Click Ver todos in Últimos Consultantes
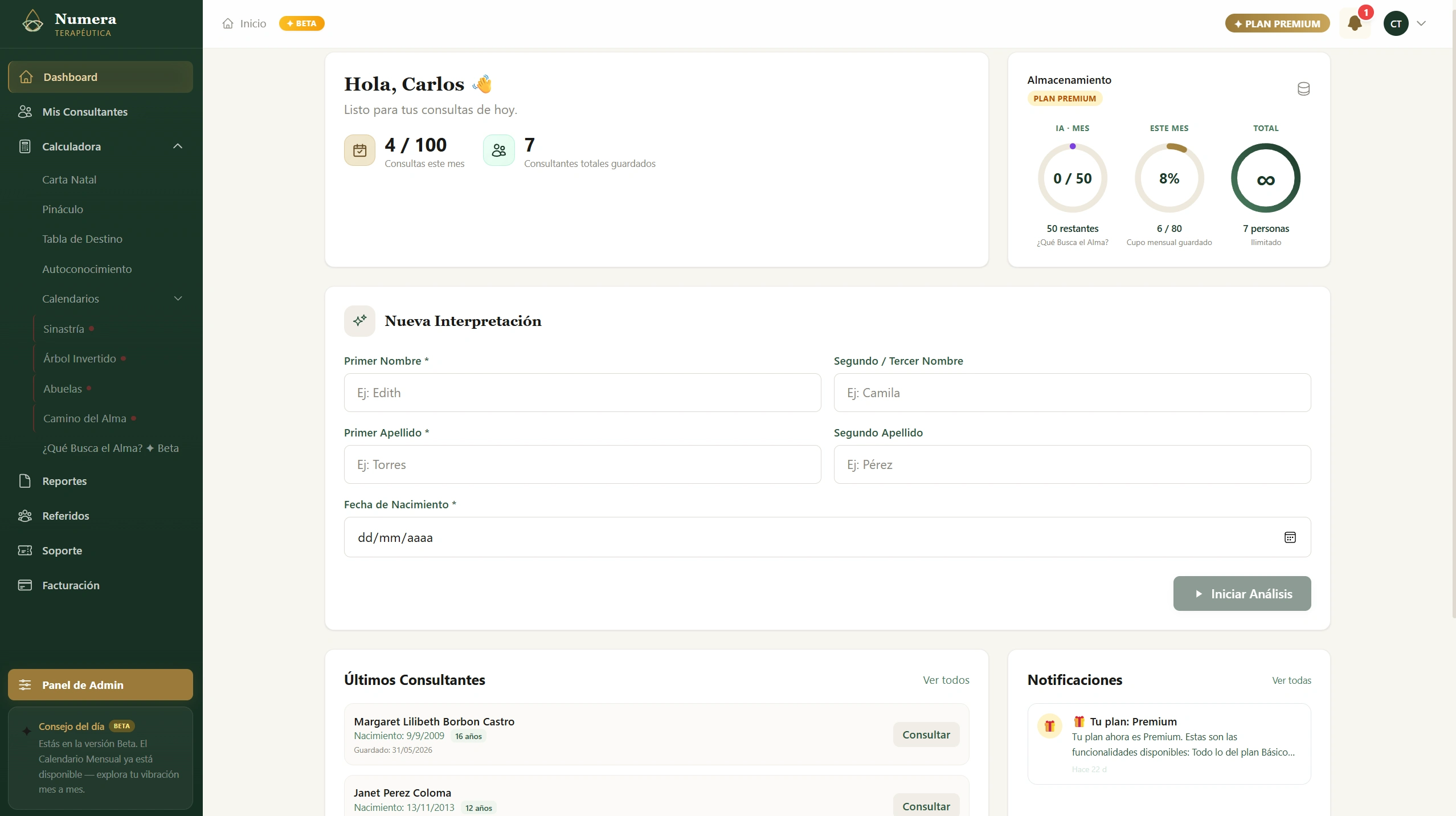The image size is (1456, 816). [x=946, y=680]
